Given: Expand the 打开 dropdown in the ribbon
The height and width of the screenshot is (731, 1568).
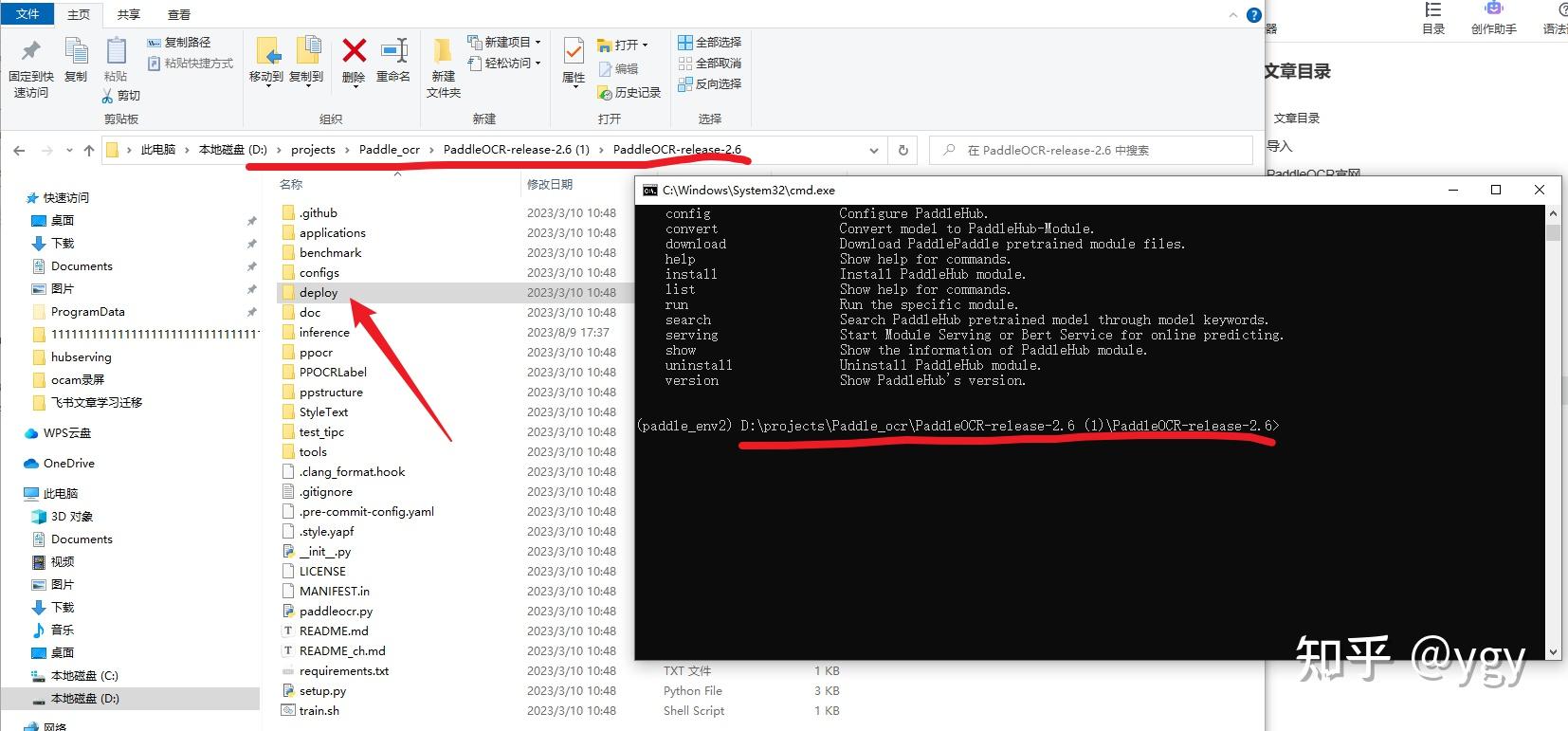Looking at the screenshot, I should 623,45.
